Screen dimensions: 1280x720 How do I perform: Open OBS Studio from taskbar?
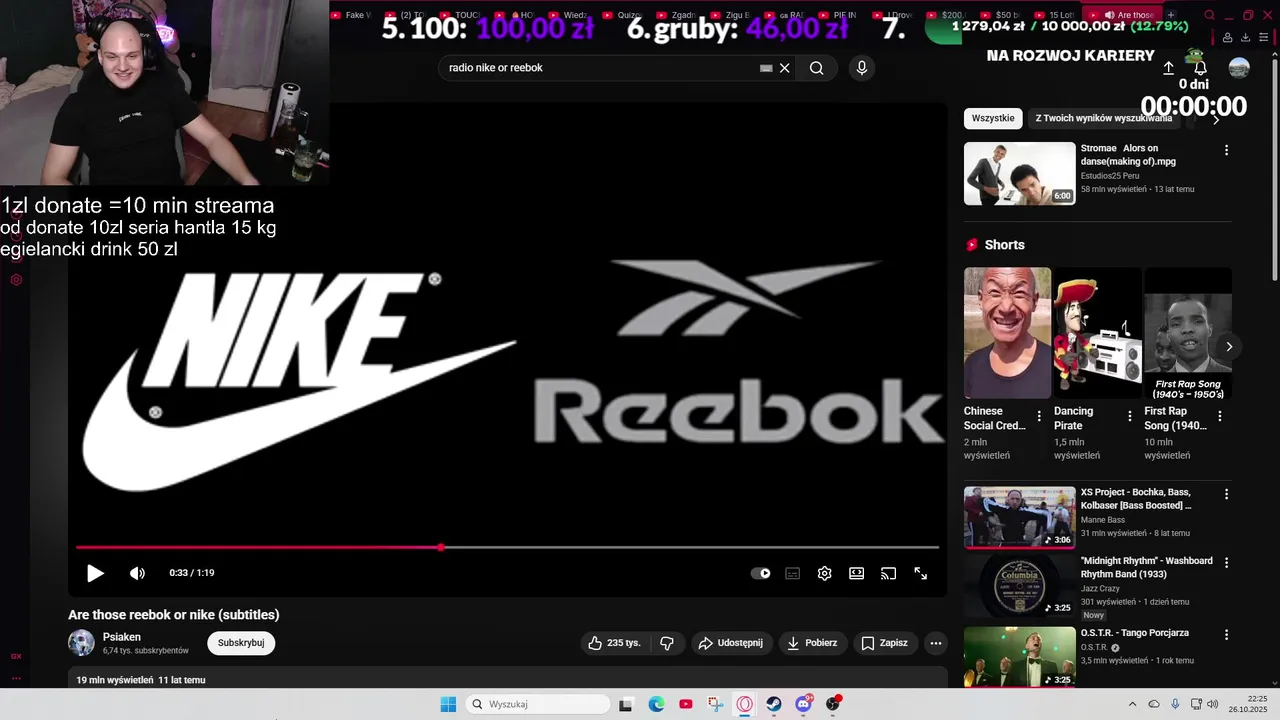click(x=833, y=704)
